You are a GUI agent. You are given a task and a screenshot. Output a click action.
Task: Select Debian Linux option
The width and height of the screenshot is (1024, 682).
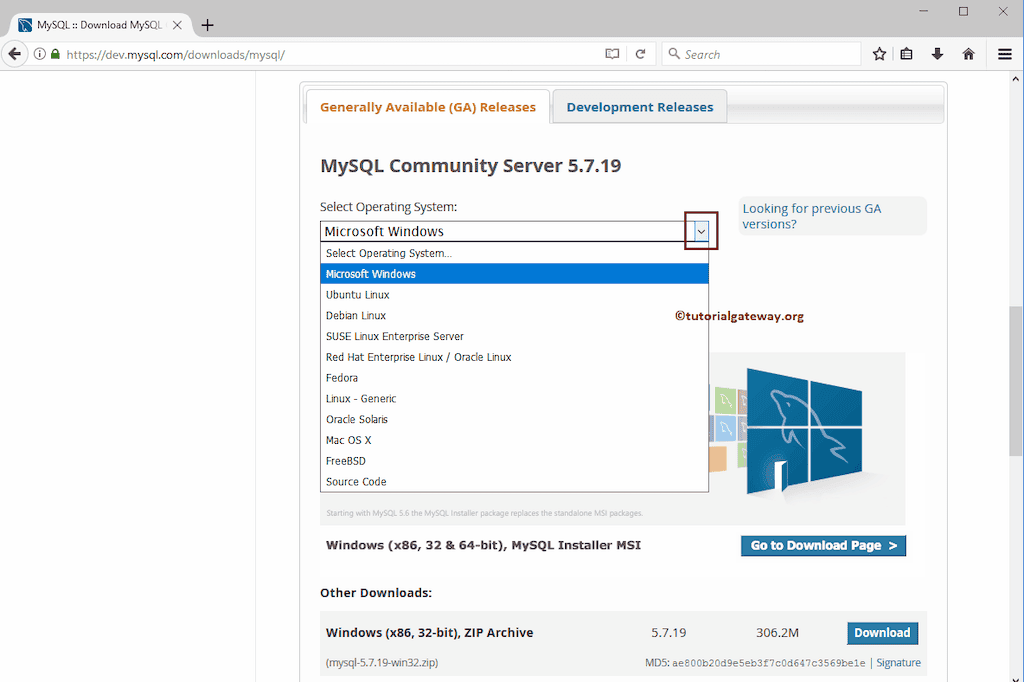pyautogui.click(x=515, y=316)
